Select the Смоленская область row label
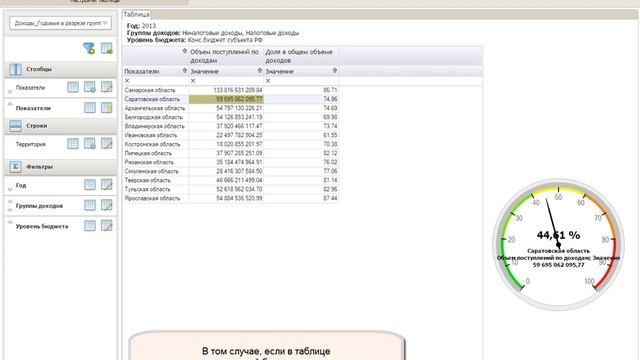 (x=151, y=171)
